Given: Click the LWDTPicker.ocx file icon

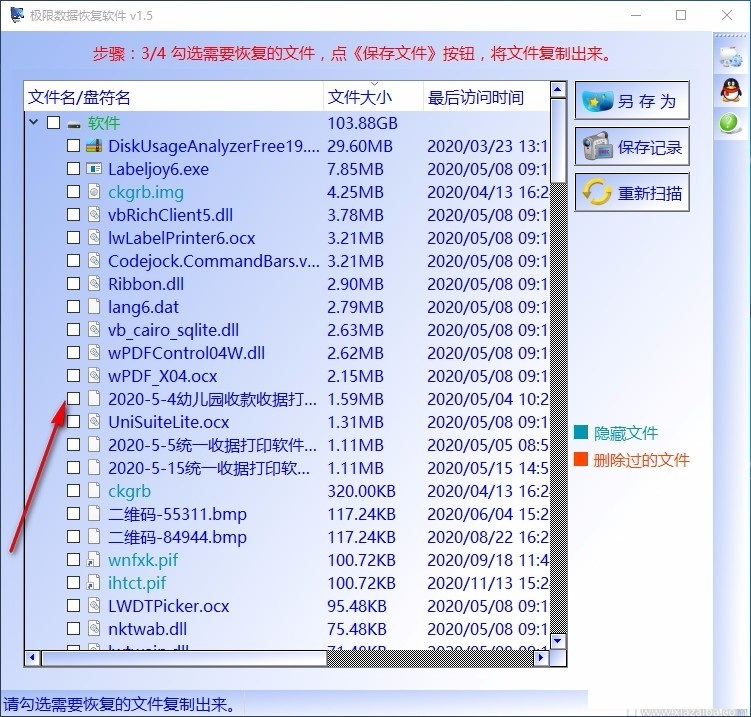Looking at the screenshot, I should [94, 605].
